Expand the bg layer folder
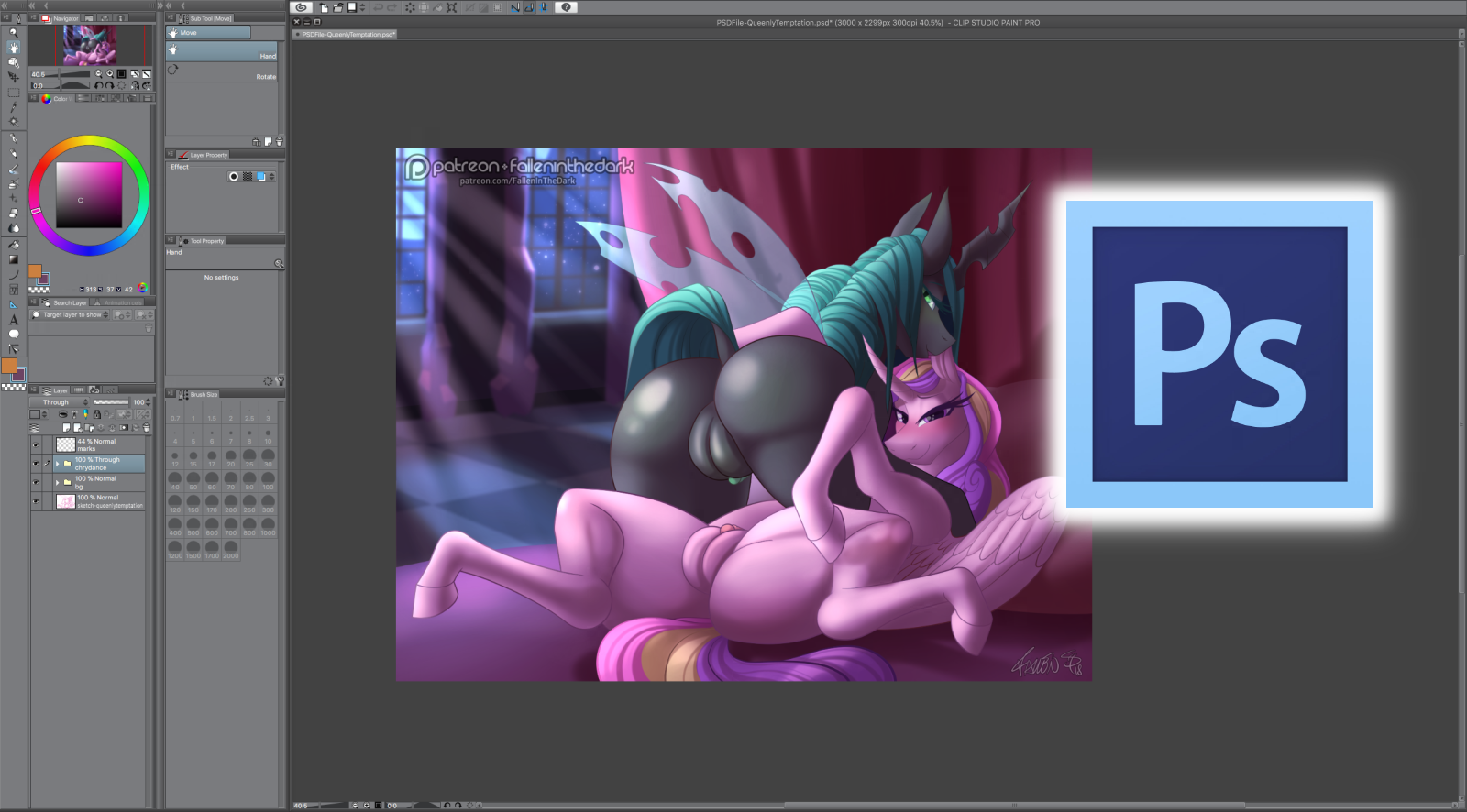The height and width of the screenshot is (812, 1467). [x=57, y=483]
